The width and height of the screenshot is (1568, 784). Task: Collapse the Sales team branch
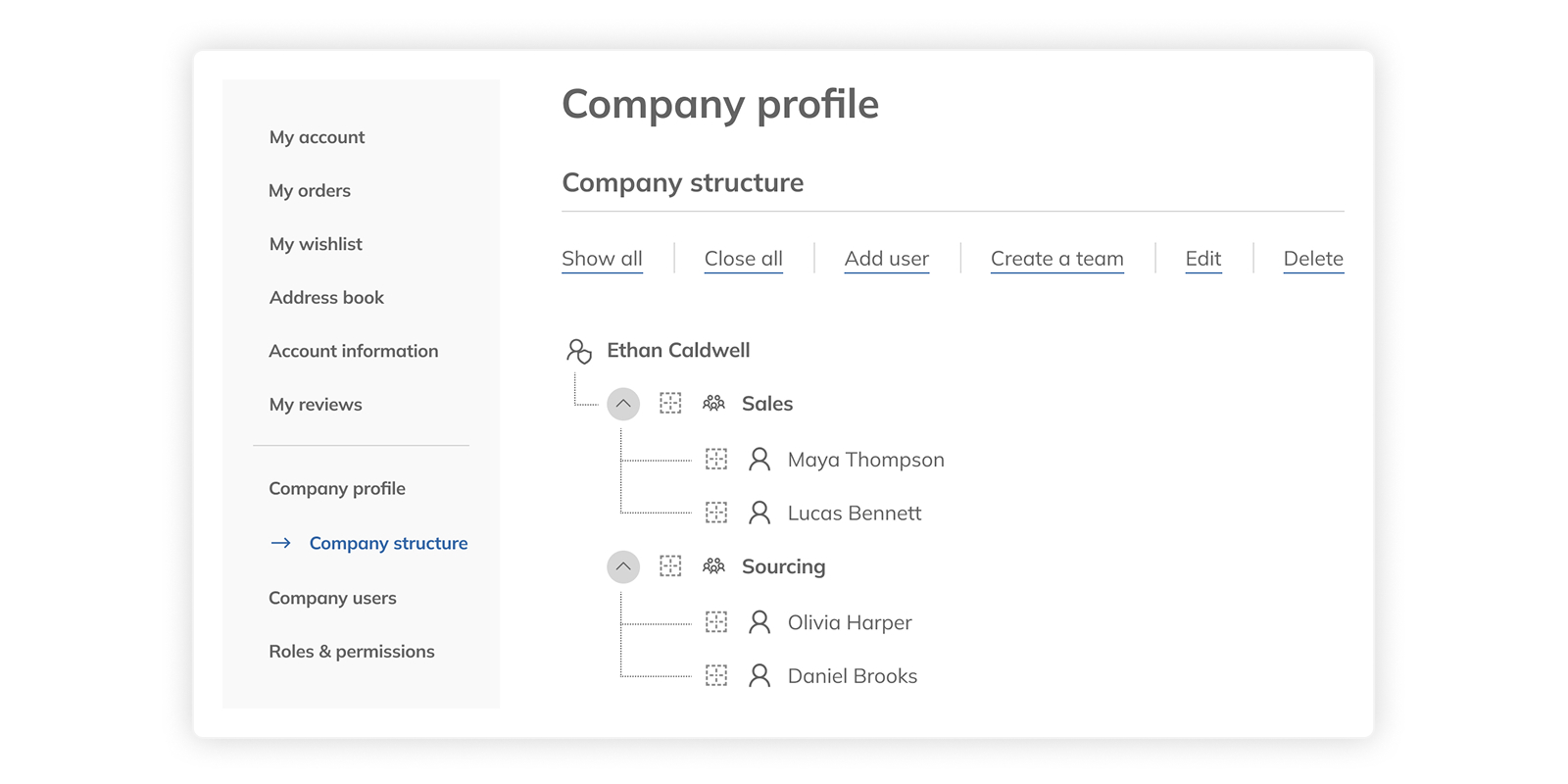(x=623, y=404)
